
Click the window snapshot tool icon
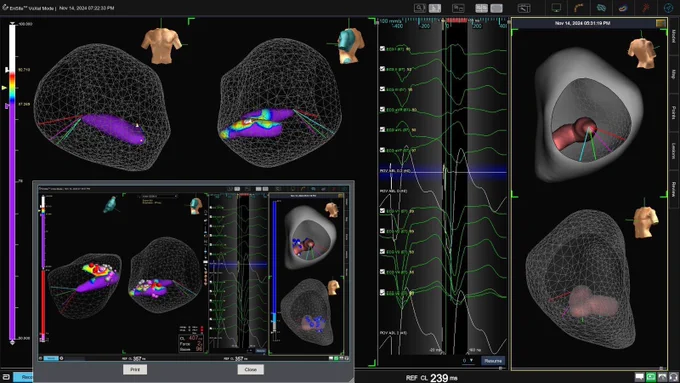(x=524, y=8)
